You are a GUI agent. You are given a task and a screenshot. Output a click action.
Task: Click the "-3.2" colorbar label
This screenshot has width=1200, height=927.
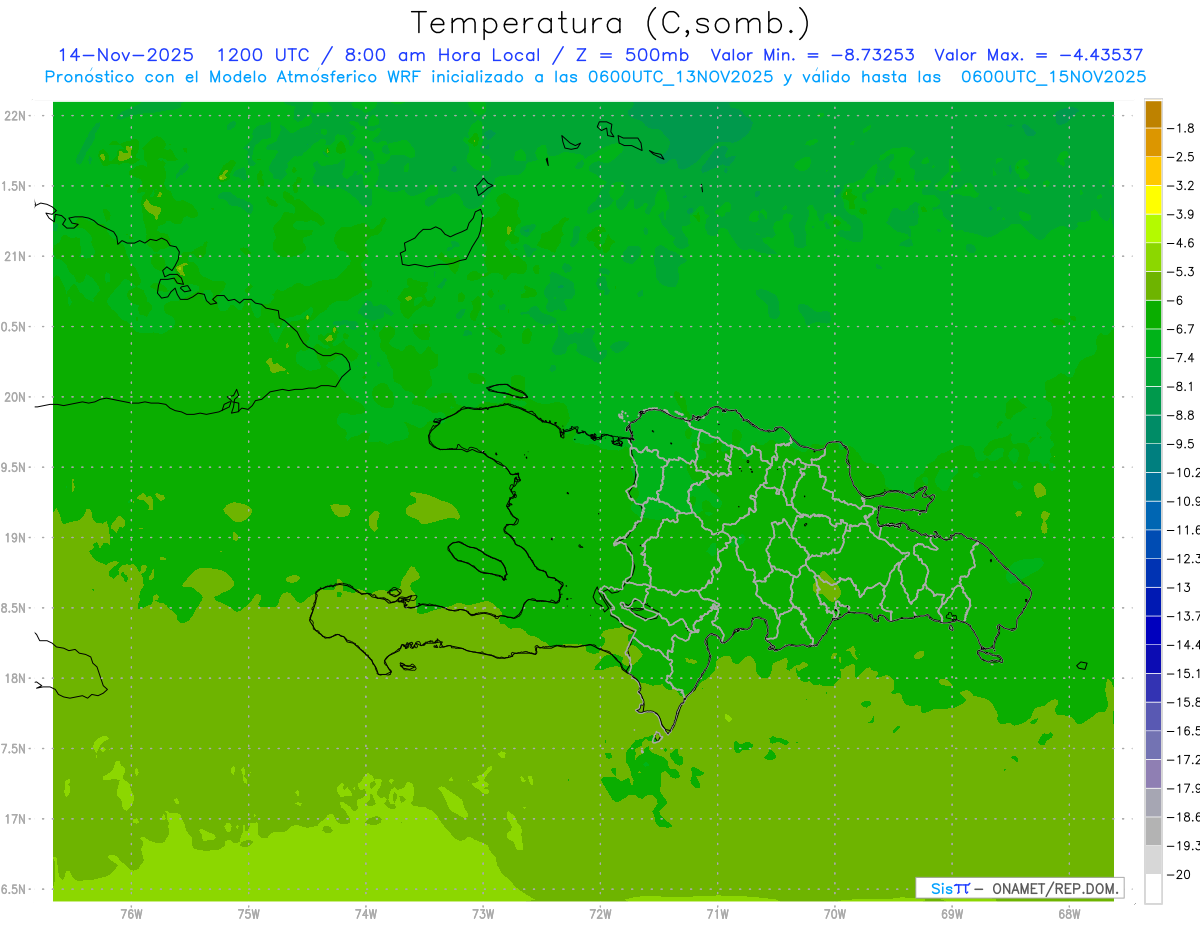[1183, 186]
